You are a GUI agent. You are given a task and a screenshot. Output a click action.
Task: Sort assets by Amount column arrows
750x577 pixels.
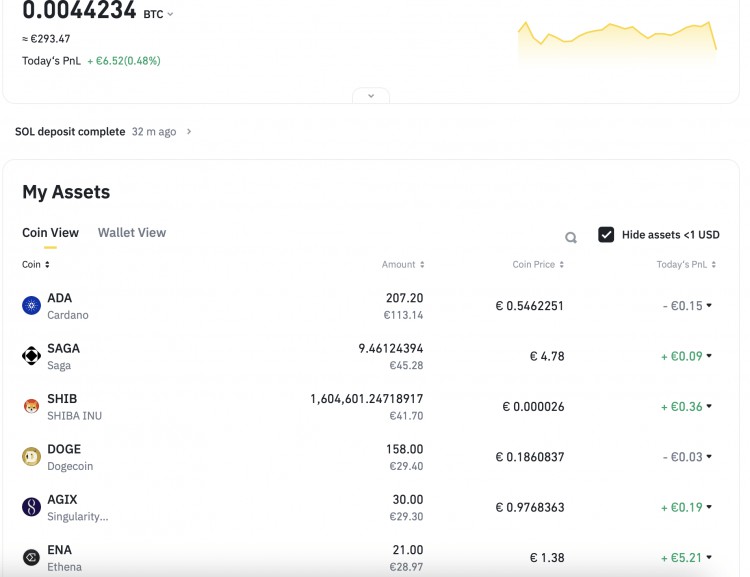coord(422,265)
